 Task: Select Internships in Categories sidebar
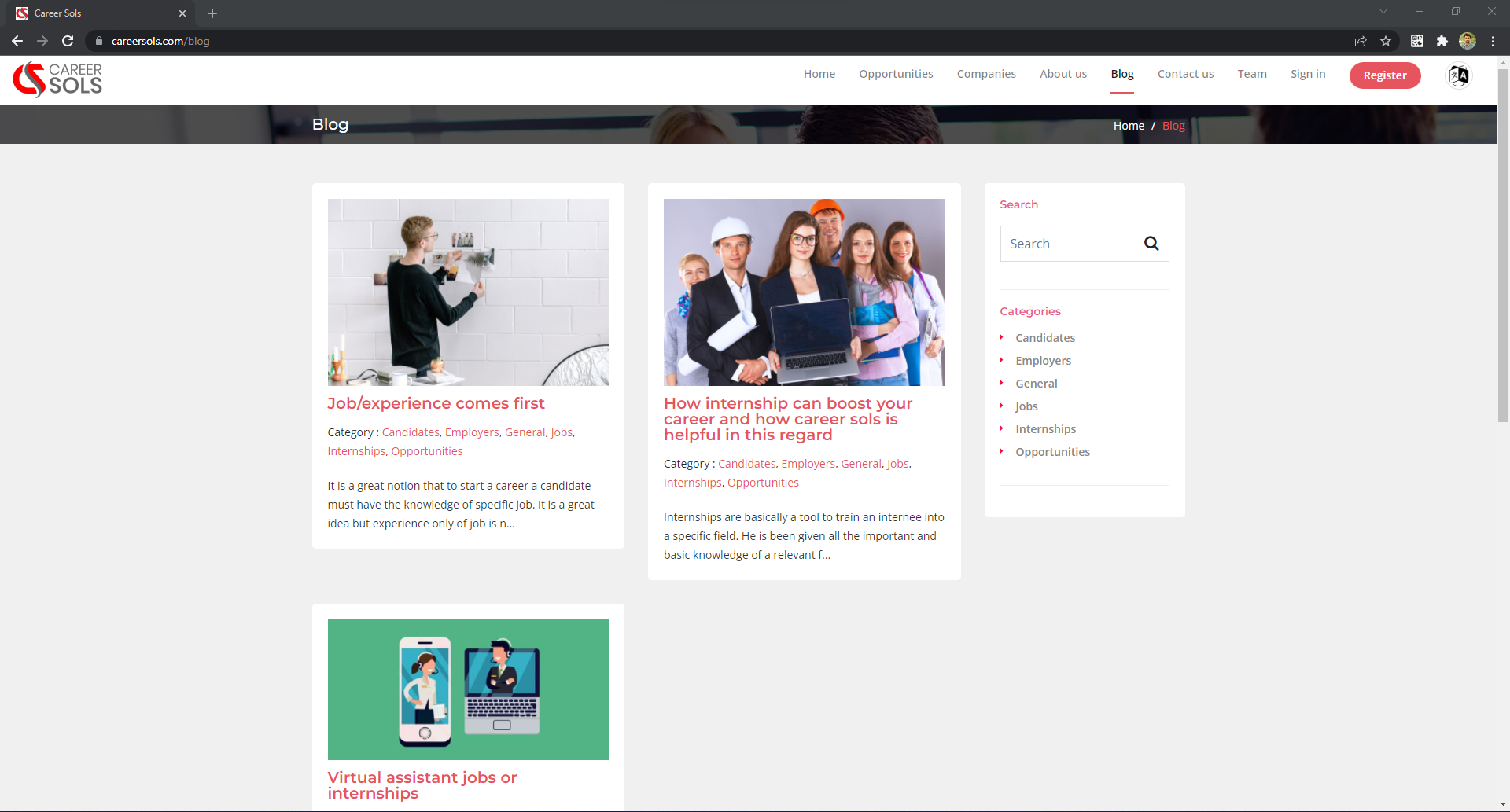click(1045, 429)
